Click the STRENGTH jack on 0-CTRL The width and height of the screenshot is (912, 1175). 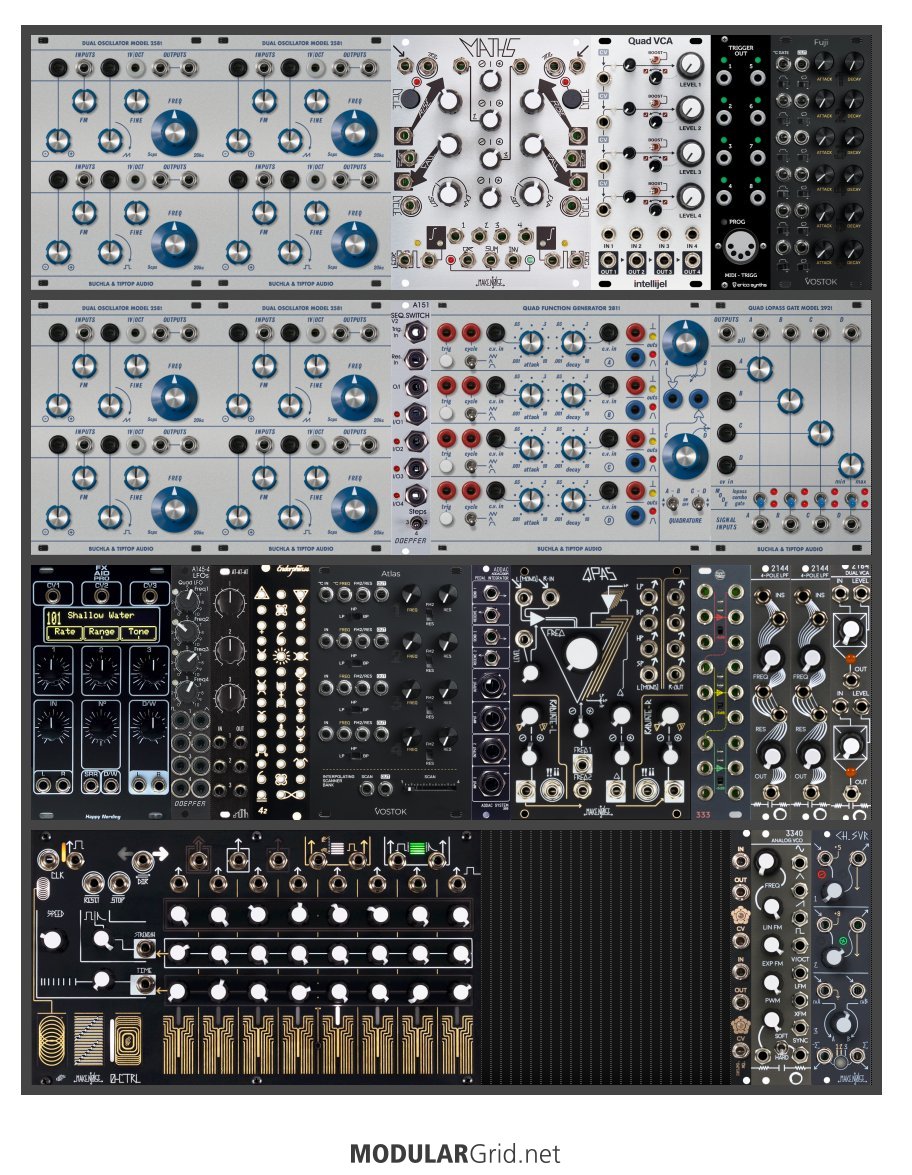click(143, 949)
